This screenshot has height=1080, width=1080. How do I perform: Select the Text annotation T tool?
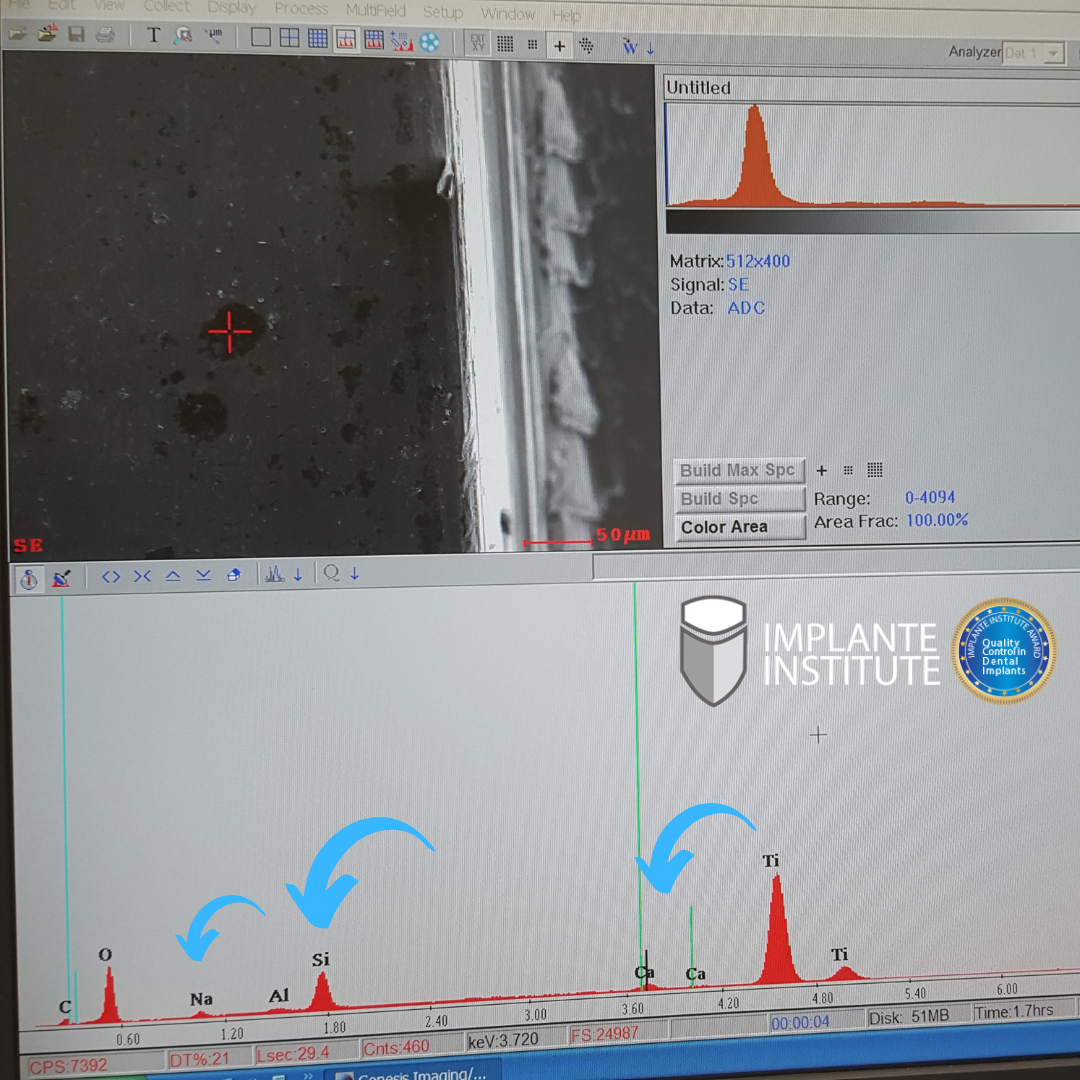153,36
